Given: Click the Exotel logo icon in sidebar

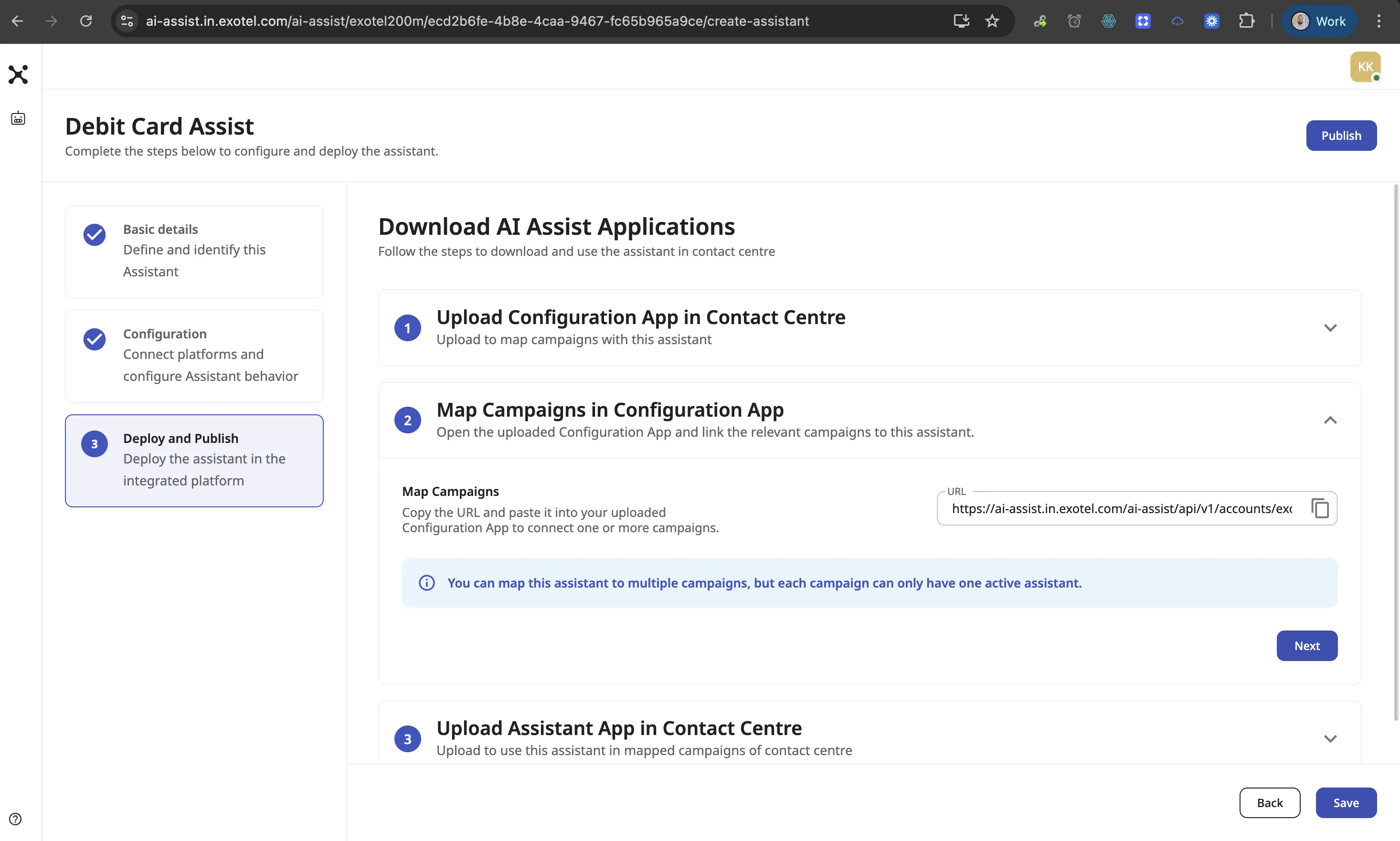Looking at the screenshot, I should pyautogui.click(x=18, y=74).
